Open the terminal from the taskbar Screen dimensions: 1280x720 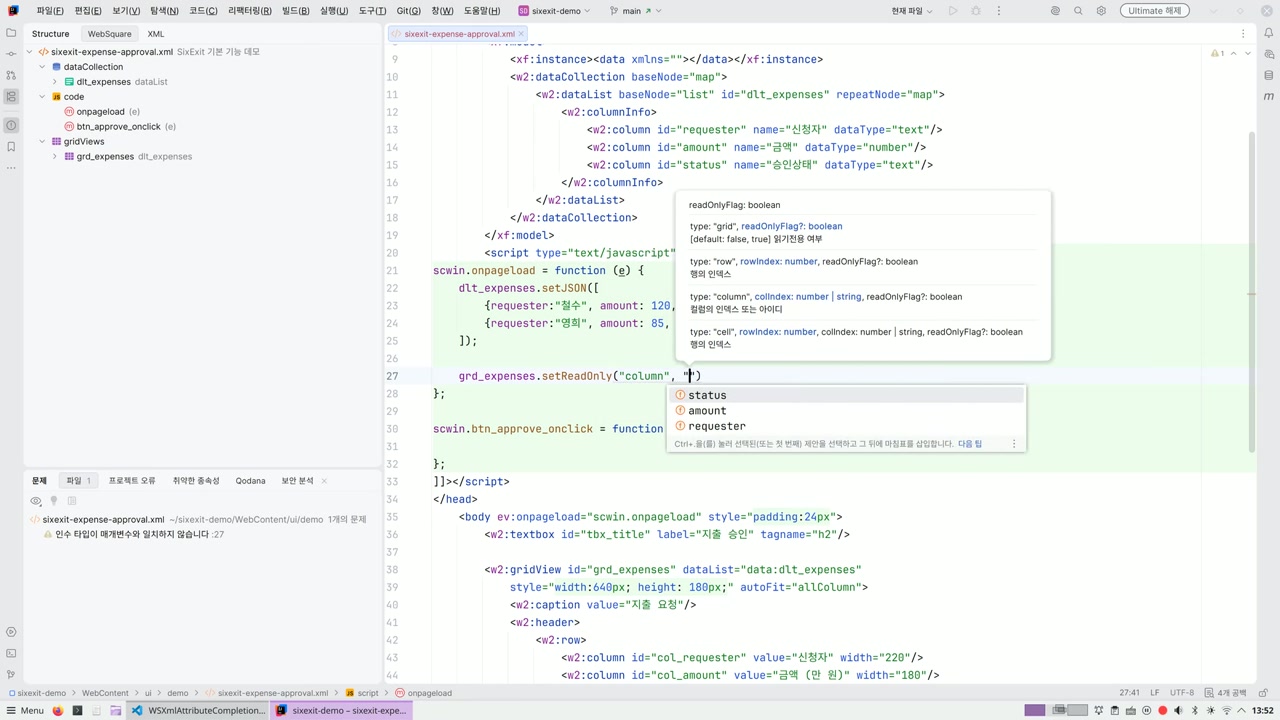(x=78, y=710)
